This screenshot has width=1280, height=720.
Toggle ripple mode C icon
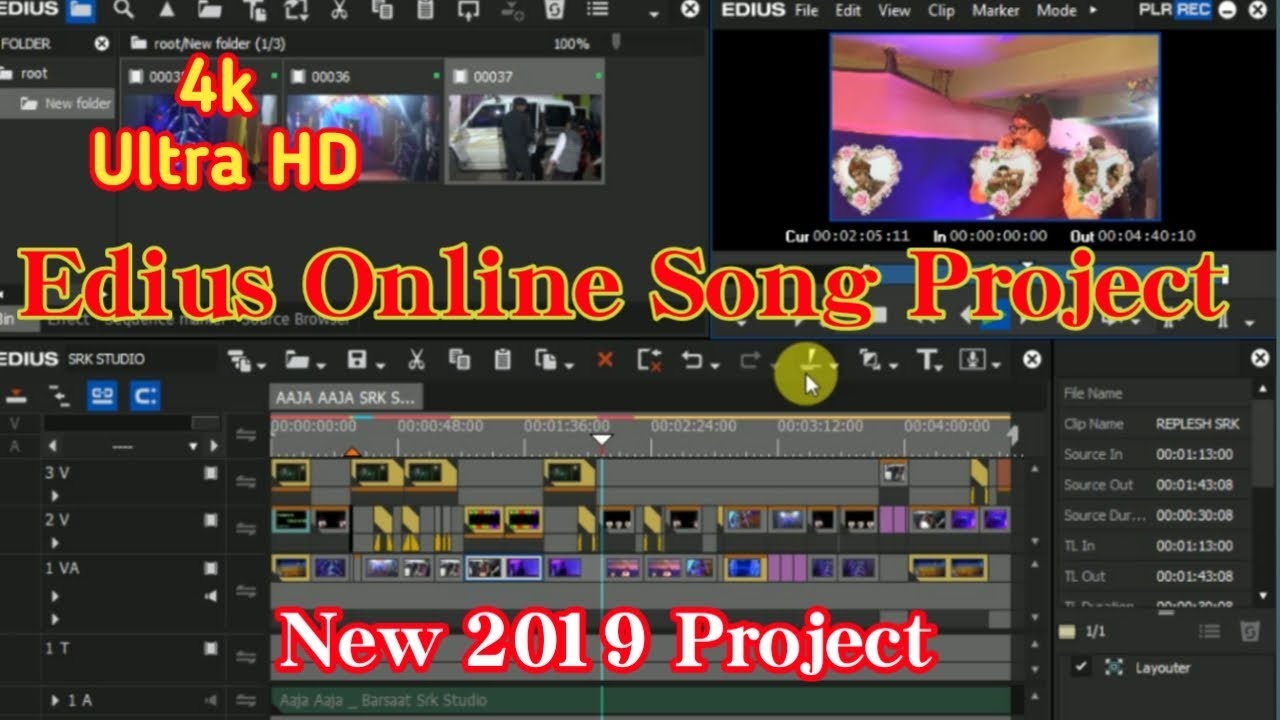click(x=145, y=396)
